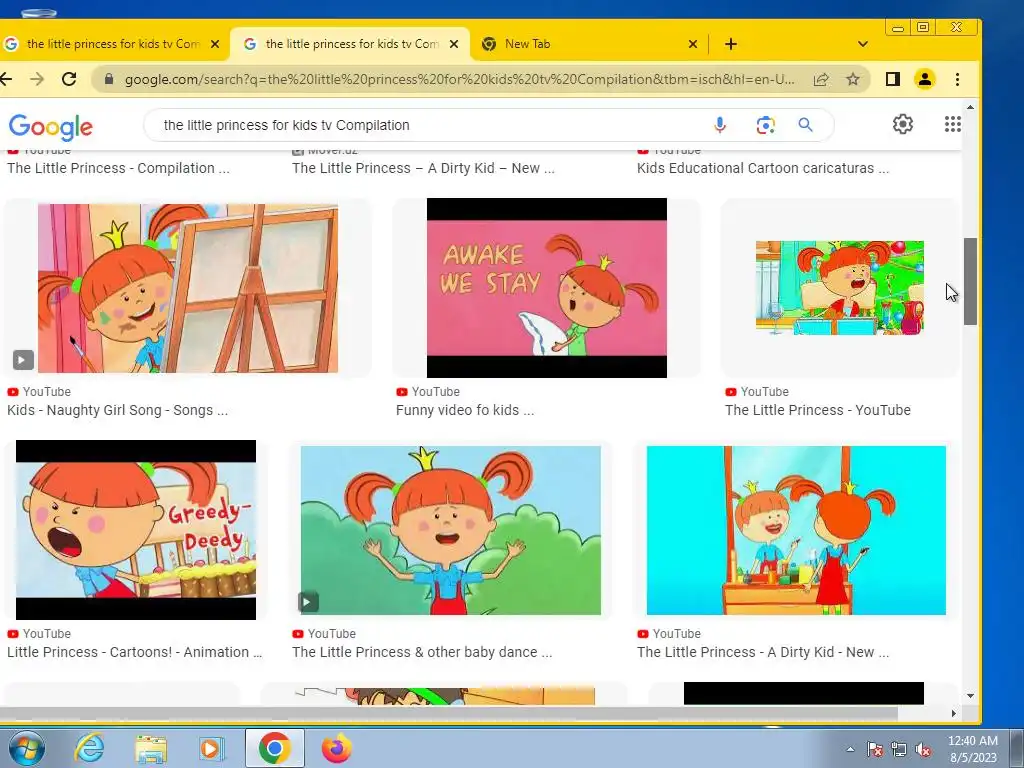
Task: Open 'The Little Princess - A Dirty Kid - New' bottom link
Action: (x=763, y=652)
